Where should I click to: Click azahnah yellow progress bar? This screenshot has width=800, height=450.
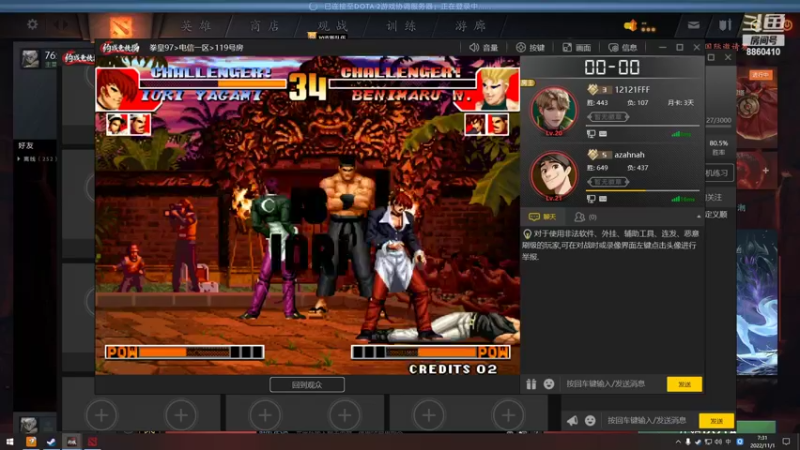pyautogui.click(x=642, y=190)
